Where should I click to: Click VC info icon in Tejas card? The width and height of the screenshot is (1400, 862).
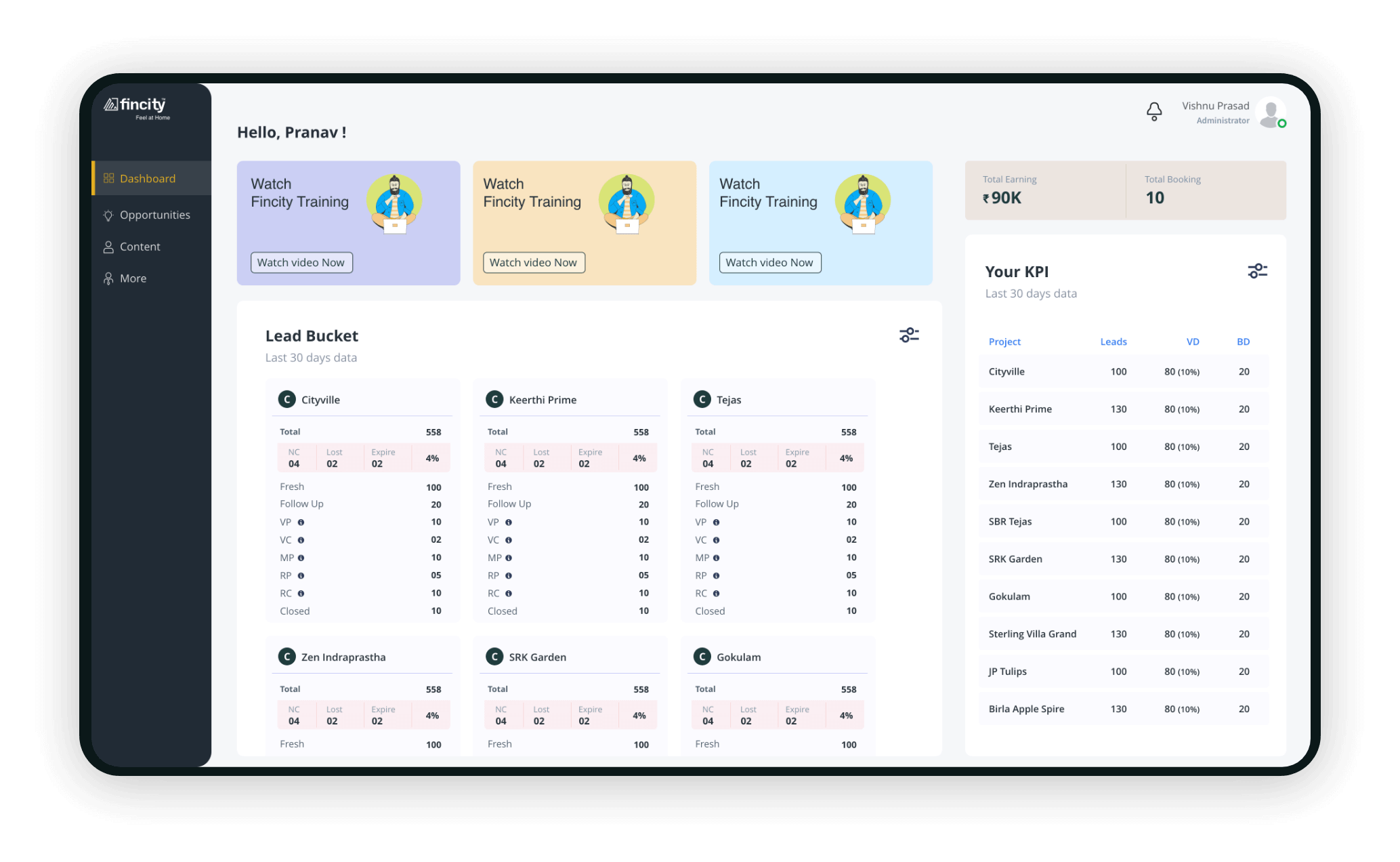click(x=716, y=540)
